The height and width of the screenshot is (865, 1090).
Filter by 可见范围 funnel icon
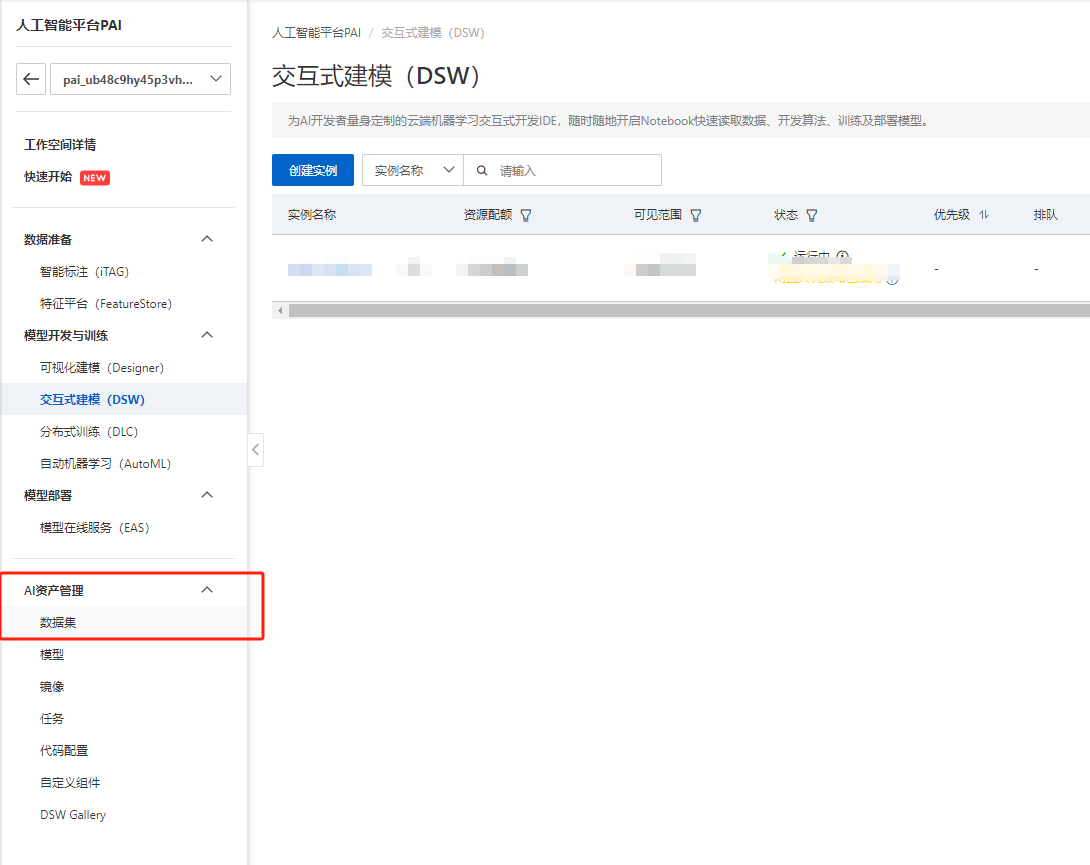pyautogui.click(x=696, y=216)
